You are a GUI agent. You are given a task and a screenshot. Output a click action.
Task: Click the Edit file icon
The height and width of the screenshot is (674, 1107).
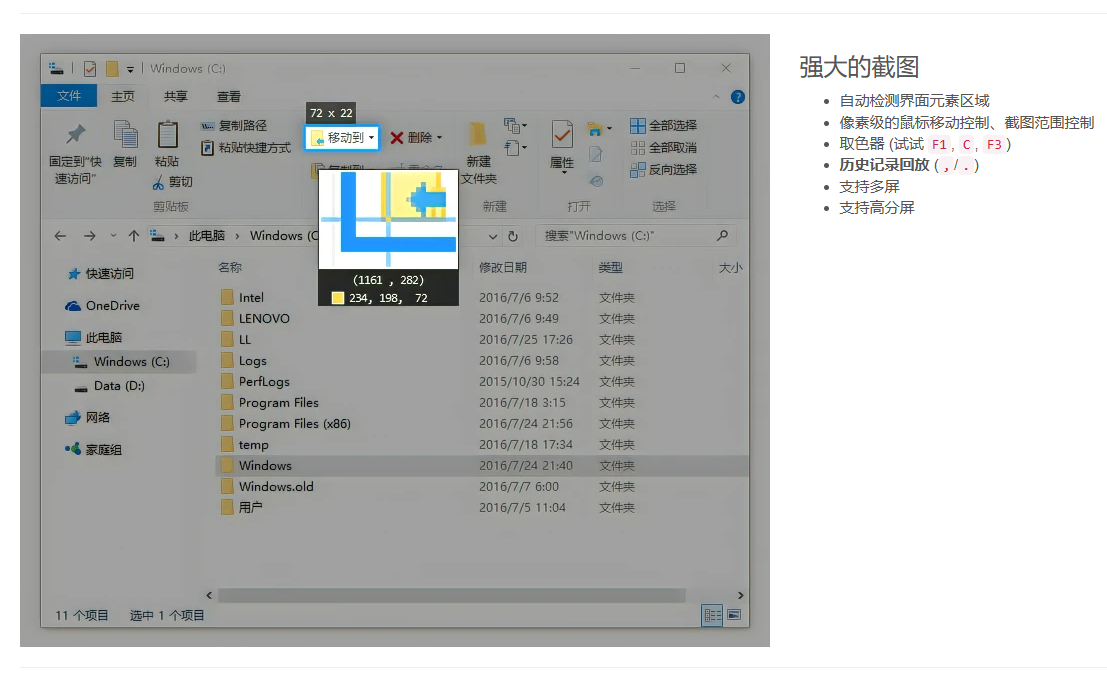tap(596, 155)
